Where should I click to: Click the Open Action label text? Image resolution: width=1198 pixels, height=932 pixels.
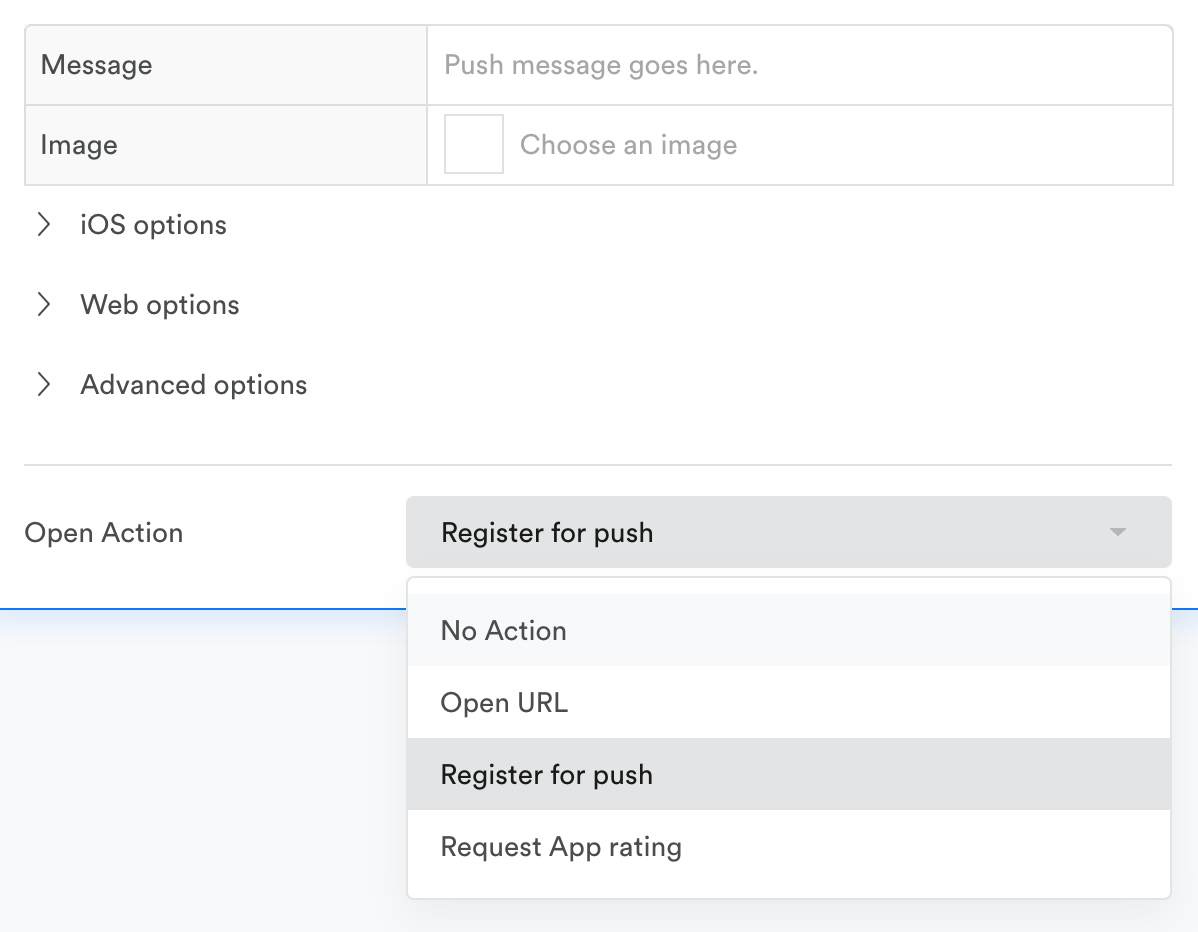click(x=104, y=533)
